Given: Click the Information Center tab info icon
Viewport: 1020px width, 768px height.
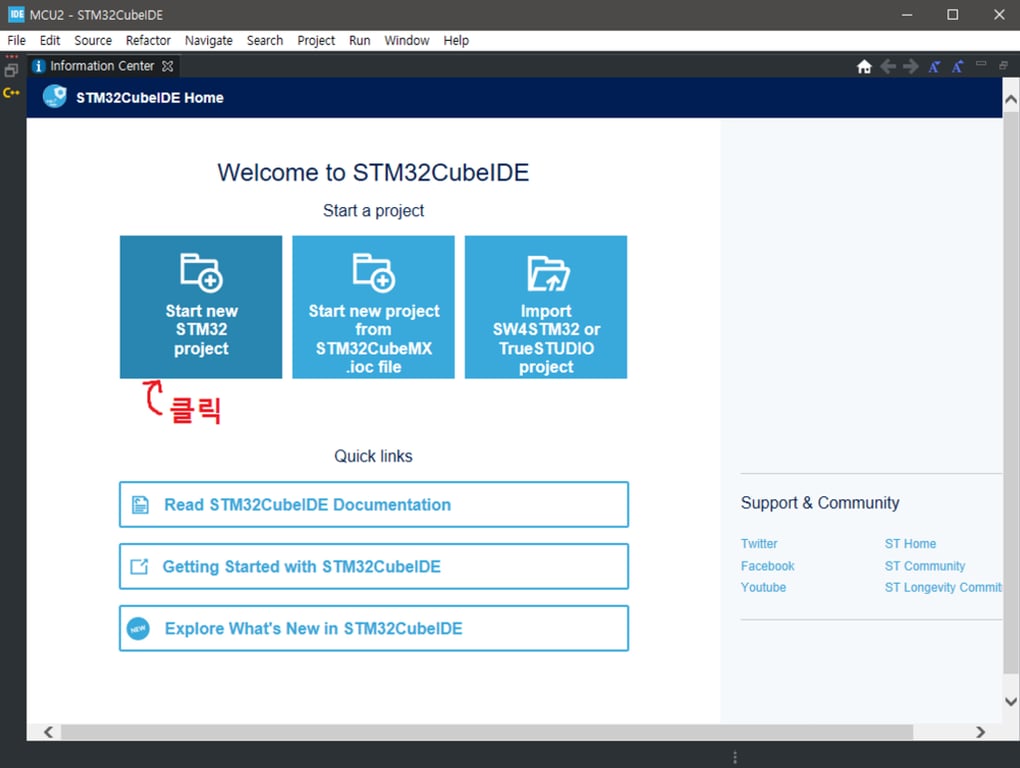Looking at the screenshot, I should point(38,66).
